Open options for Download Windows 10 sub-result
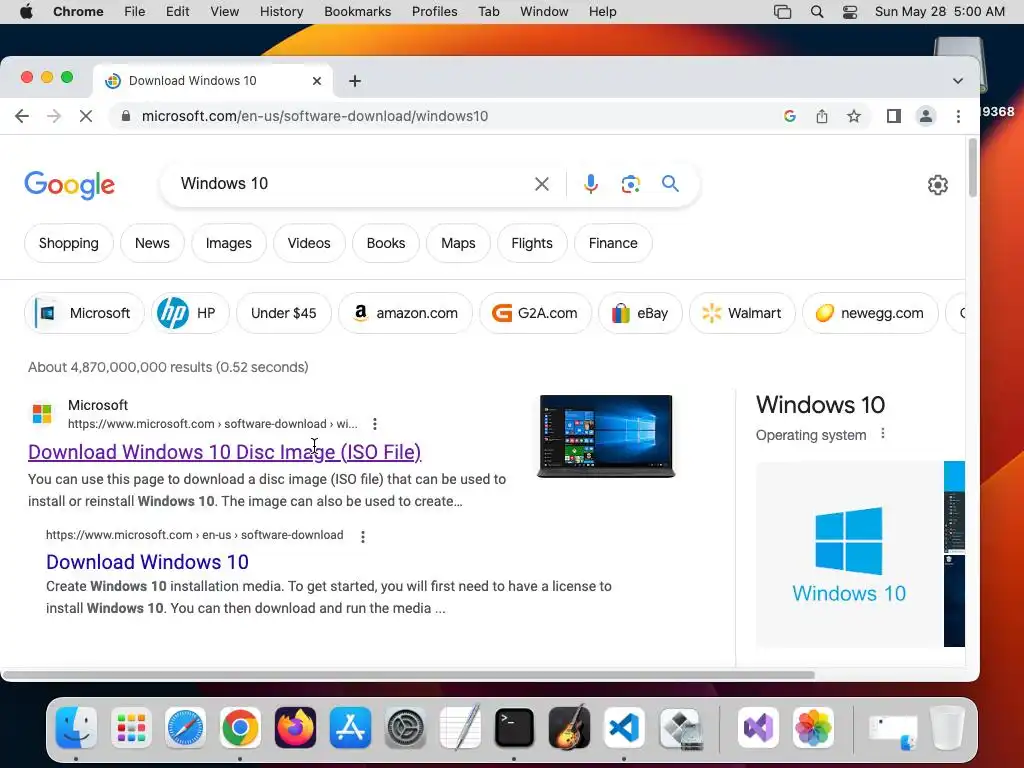Screen dimensions: 1024x768 [363, 536]
